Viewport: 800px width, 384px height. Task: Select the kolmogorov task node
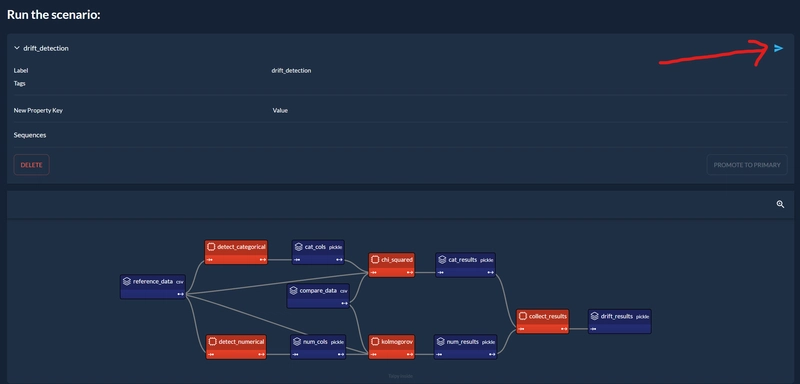coord(392,347)
